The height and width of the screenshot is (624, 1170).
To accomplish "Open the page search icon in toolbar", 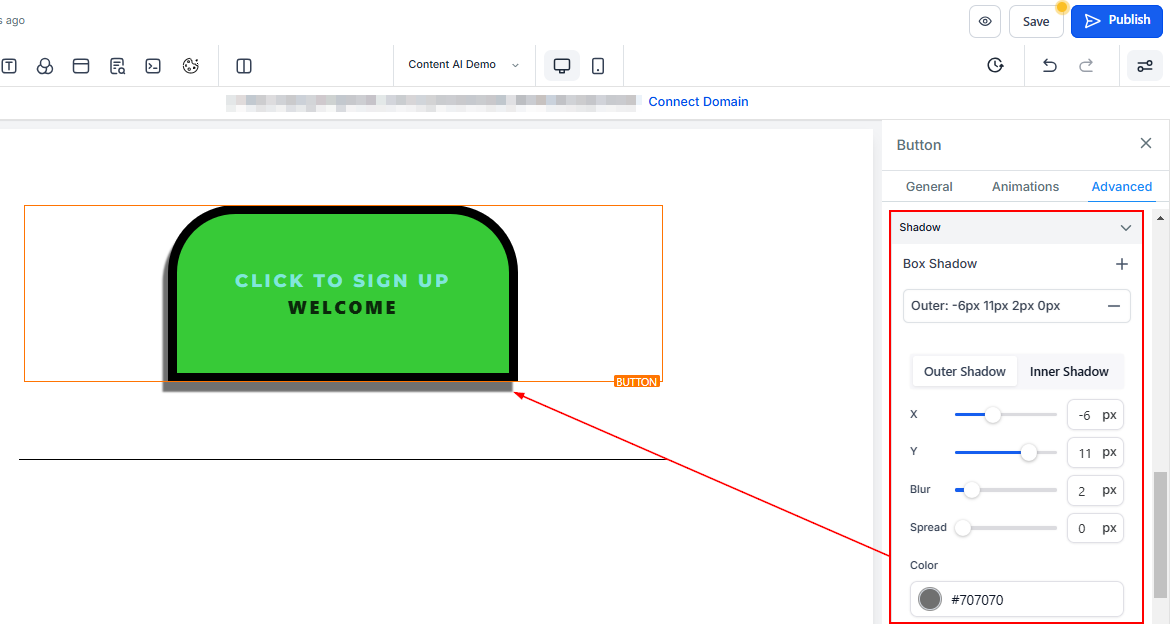I will 118,66.
